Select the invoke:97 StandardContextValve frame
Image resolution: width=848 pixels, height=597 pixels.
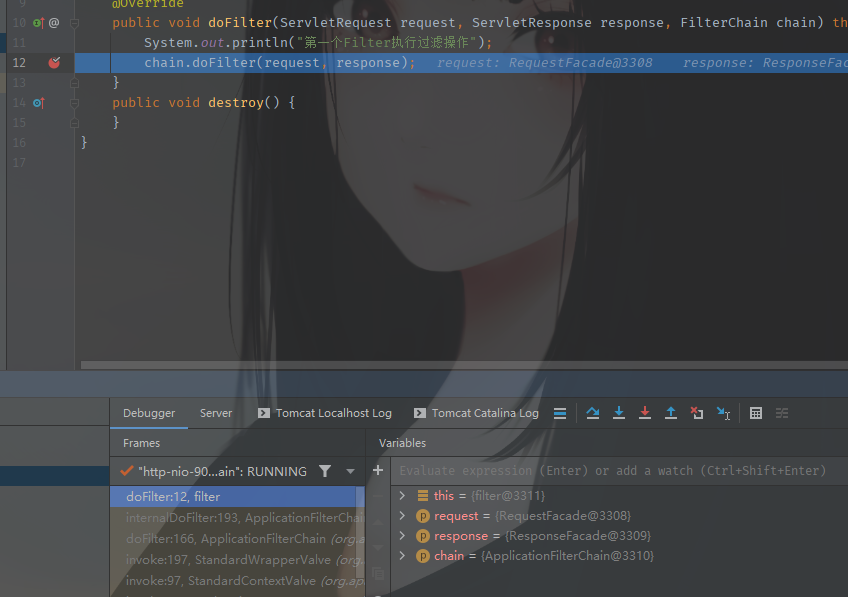coord(233,581)
